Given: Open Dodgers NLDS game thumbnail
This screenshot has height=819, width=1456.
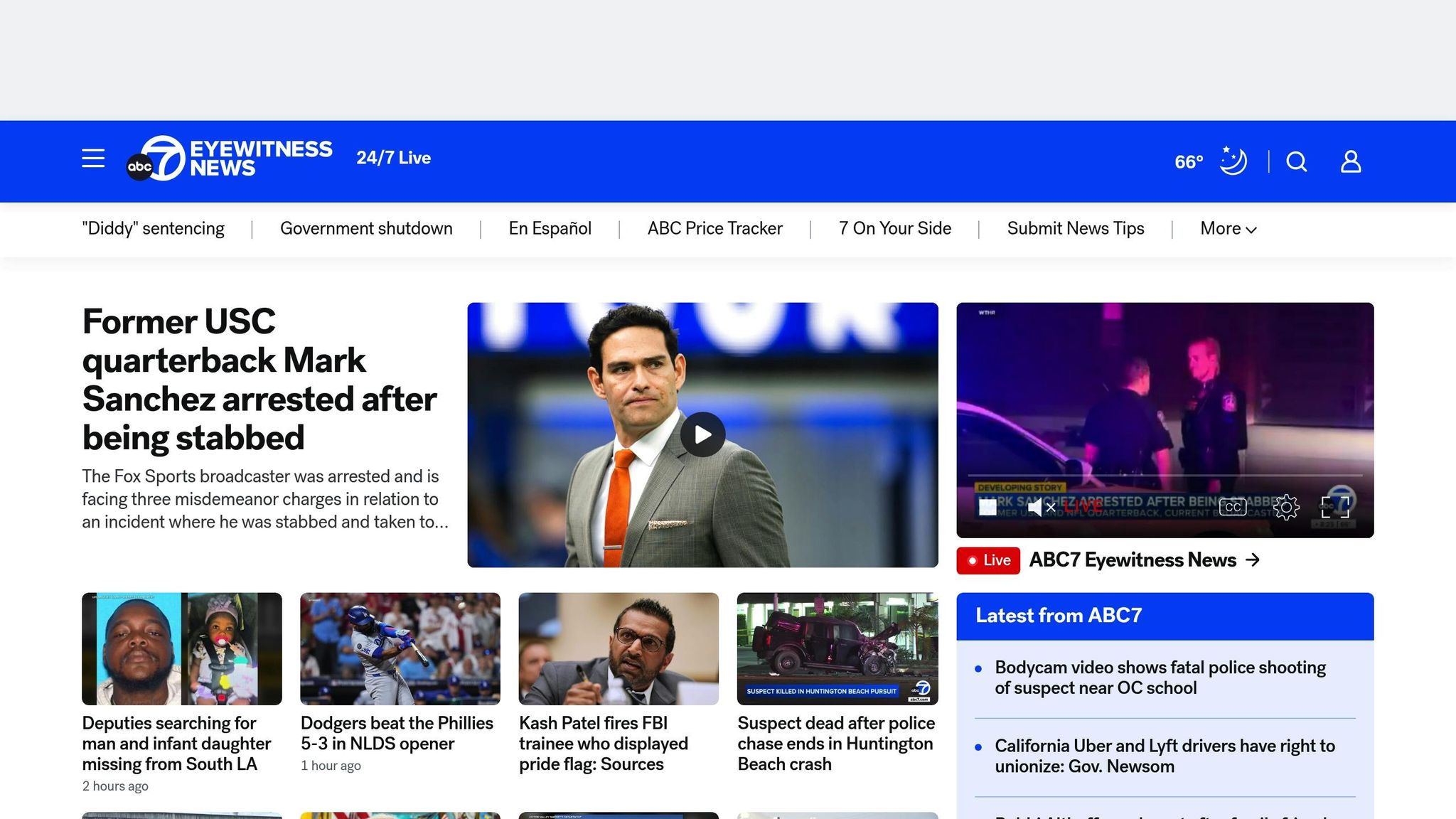Looking at the screenshot, I should tap(400, 649).
